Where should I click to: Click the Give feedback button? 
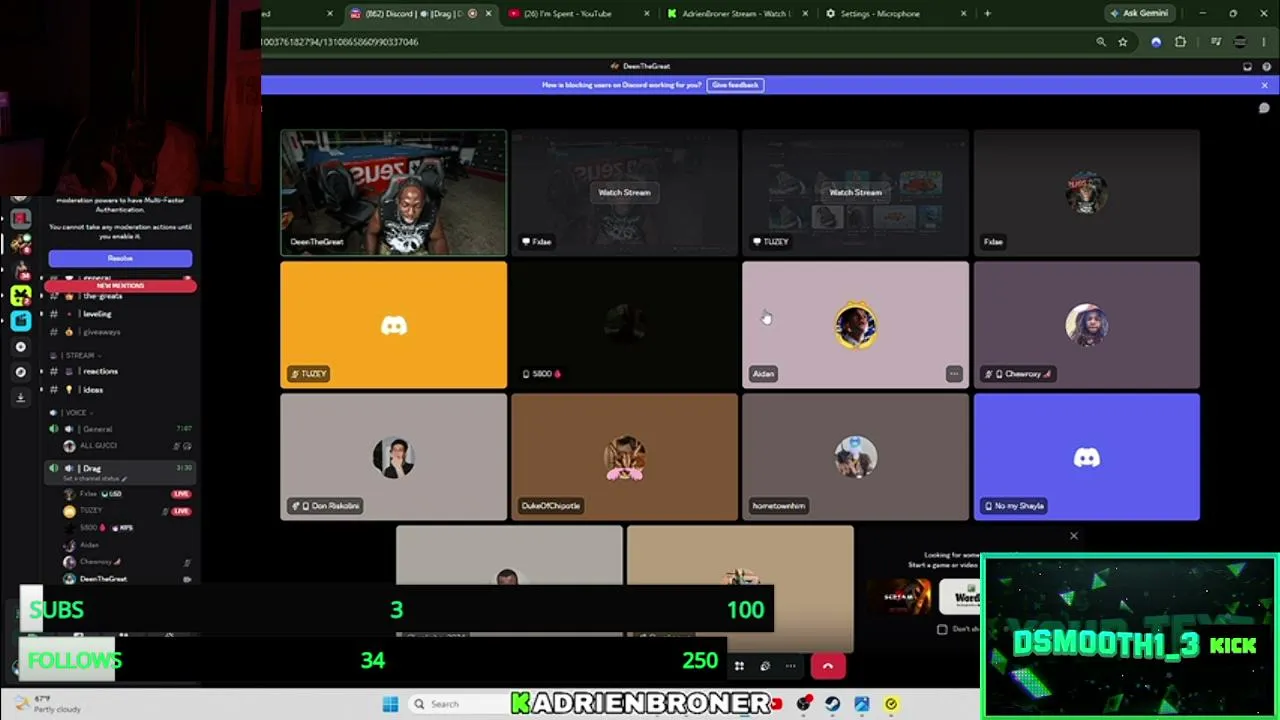tap(735, 85)
